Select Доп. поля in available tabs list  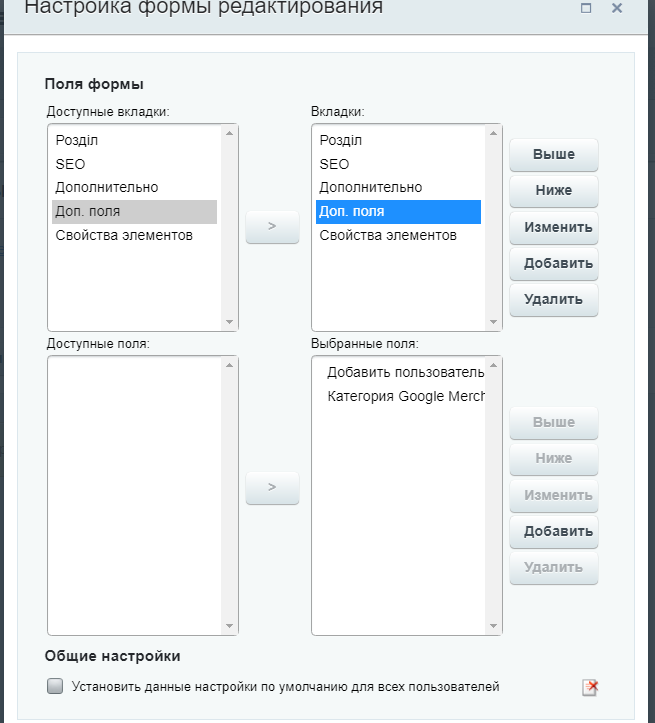135,212
